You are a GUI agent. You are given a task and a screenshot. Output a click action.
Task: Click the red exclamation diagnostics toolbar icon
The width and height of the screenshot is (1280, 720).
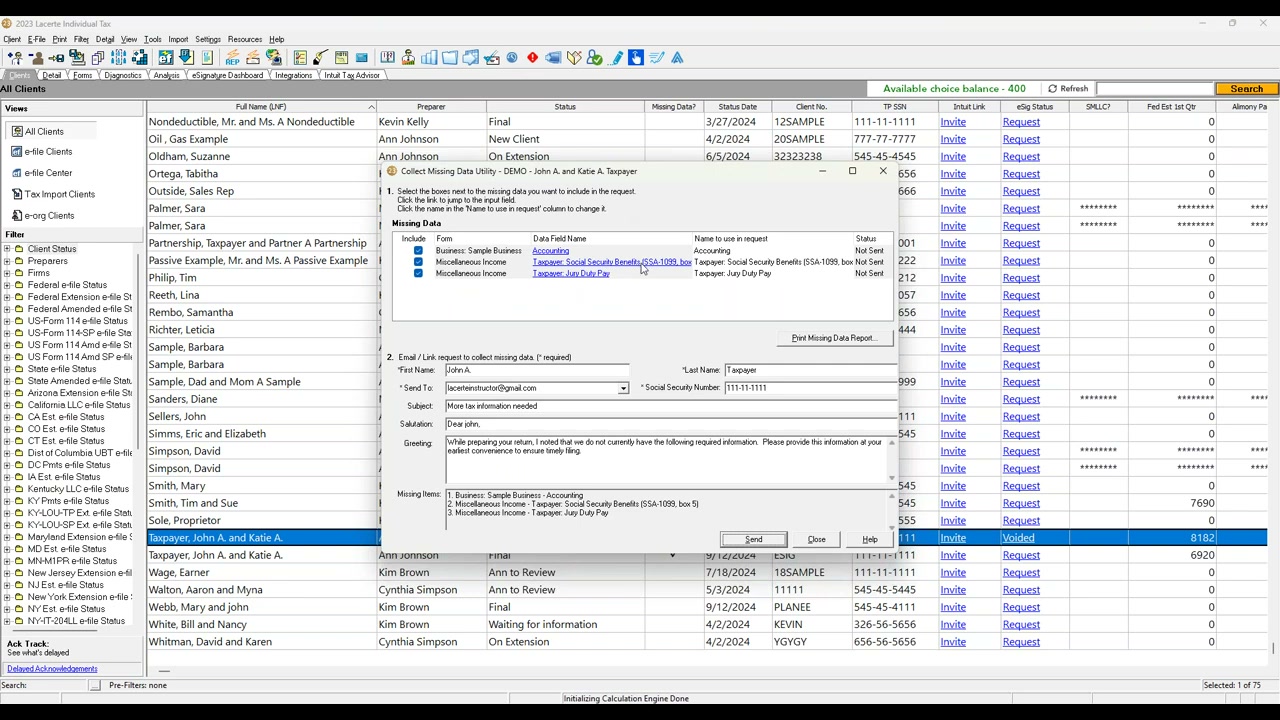[x=532, y=58]
